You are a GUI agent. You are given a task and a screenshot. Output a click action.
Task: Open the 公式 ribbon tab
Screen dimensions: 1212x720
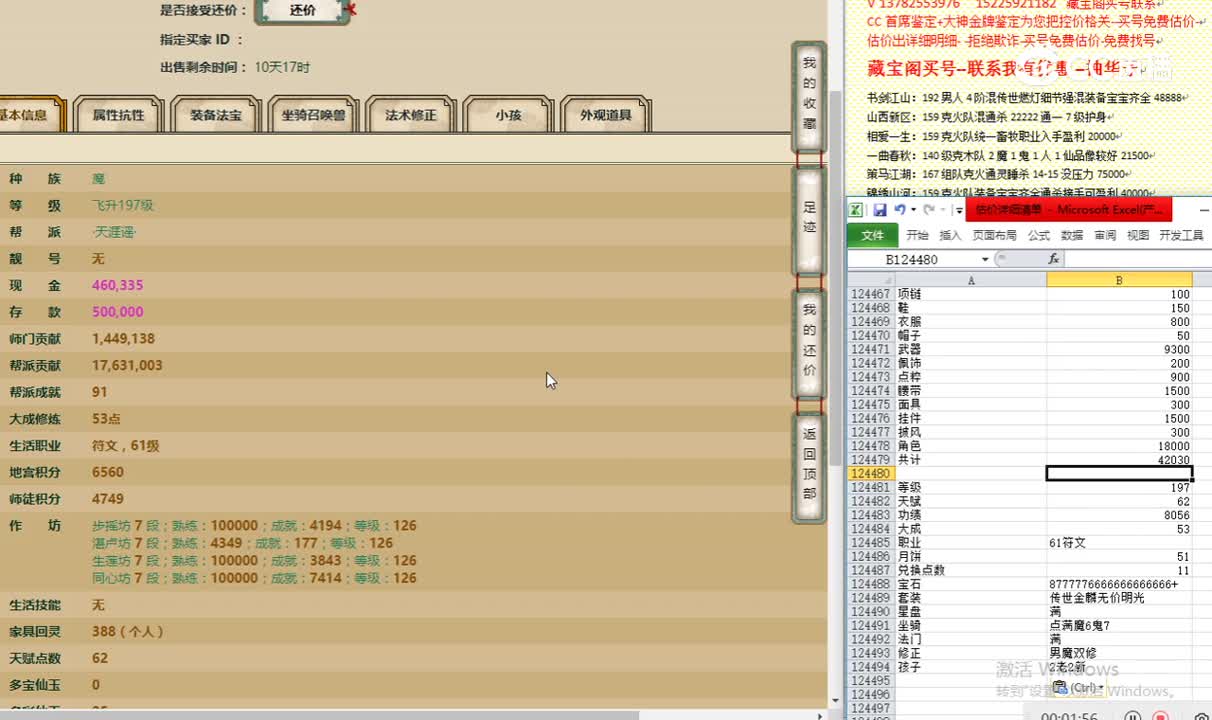[x=1039, y=235]
